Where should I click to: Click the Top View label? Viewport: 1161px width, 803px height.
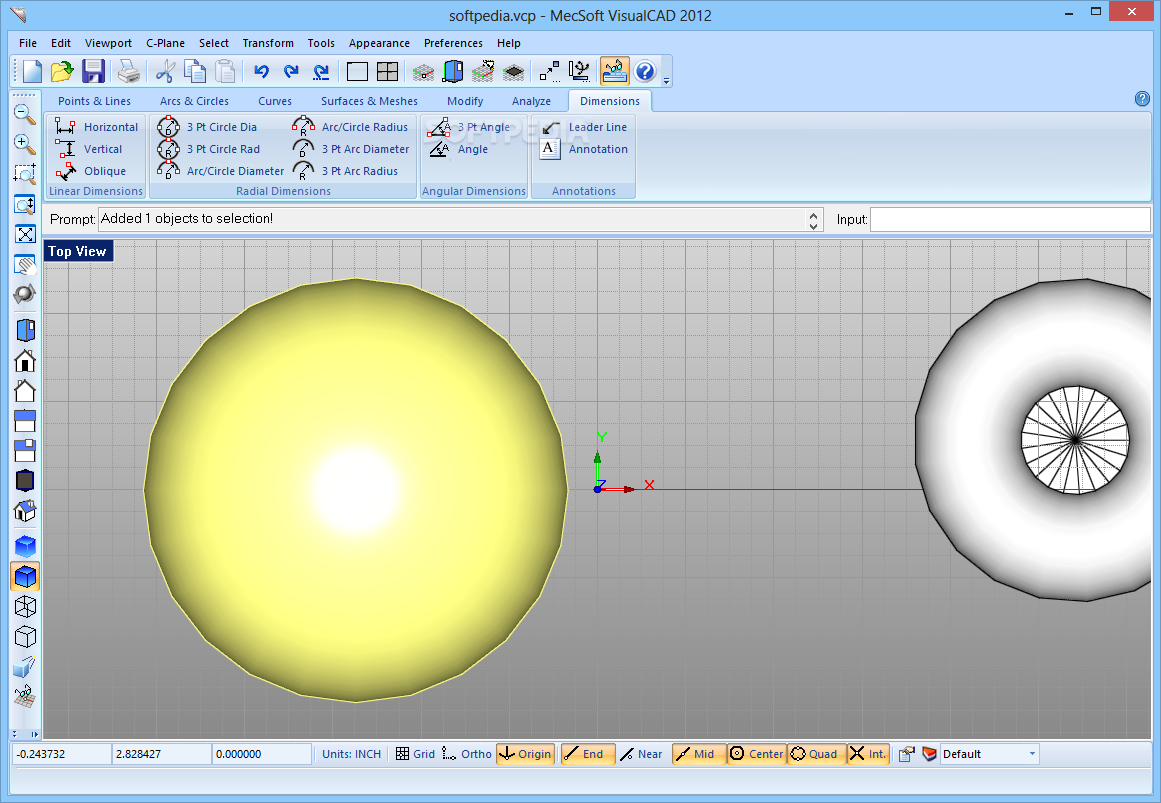pyautogui.click(x=78, y=251)
